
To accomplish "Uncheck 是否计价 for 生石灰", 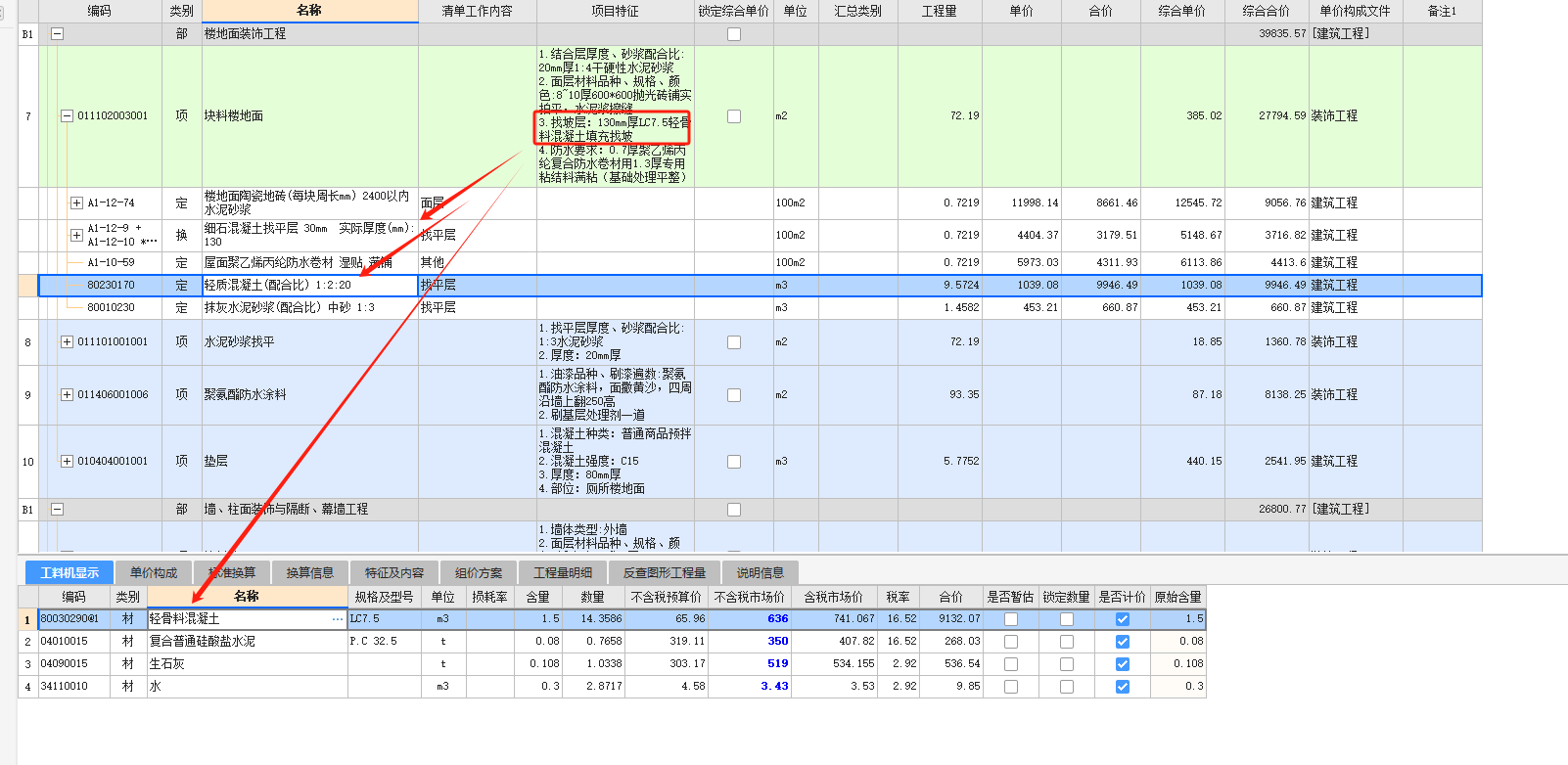I will (x=1123, y=664).
